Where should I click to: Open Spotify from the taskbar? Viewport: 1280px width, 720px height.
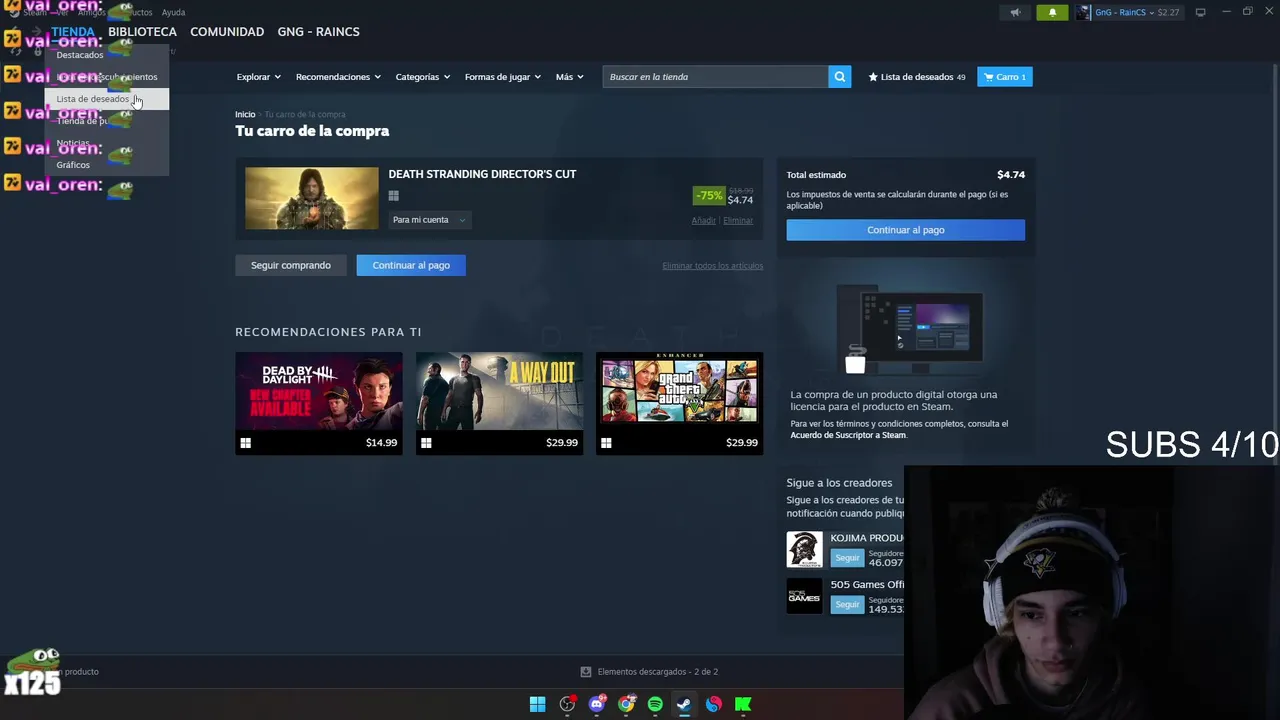(655, 704)
